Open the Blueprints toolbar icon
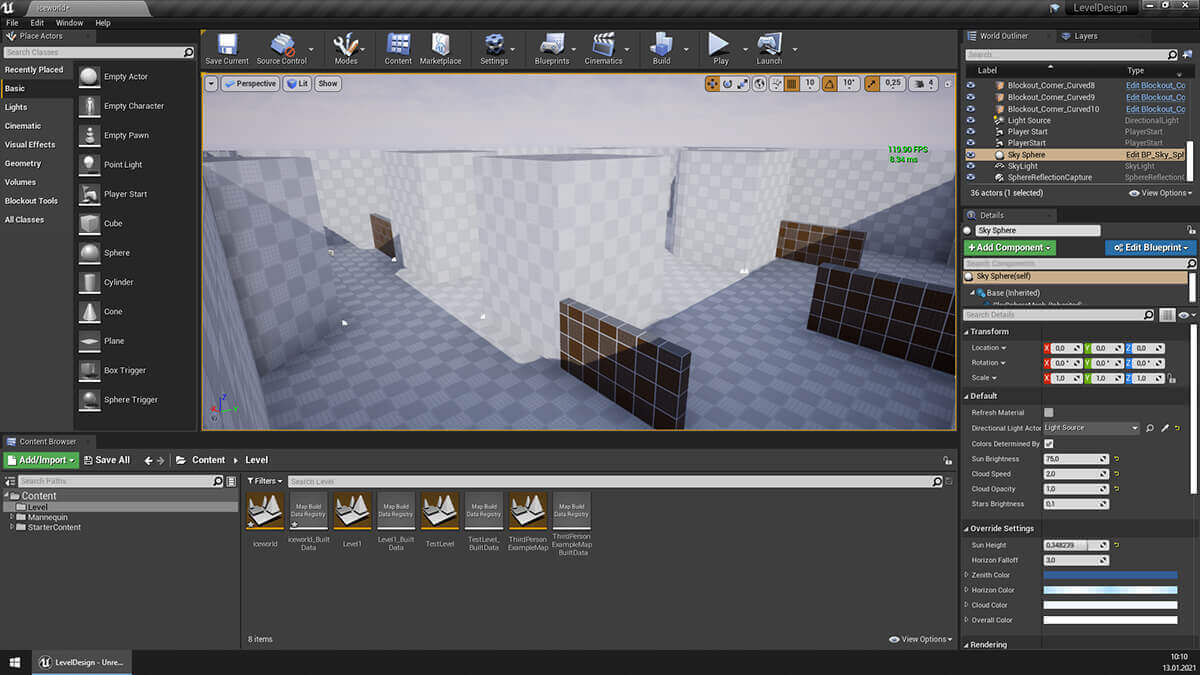This screenshot has width=1200, height=675. pyautogui.click(x=552, y=46)
